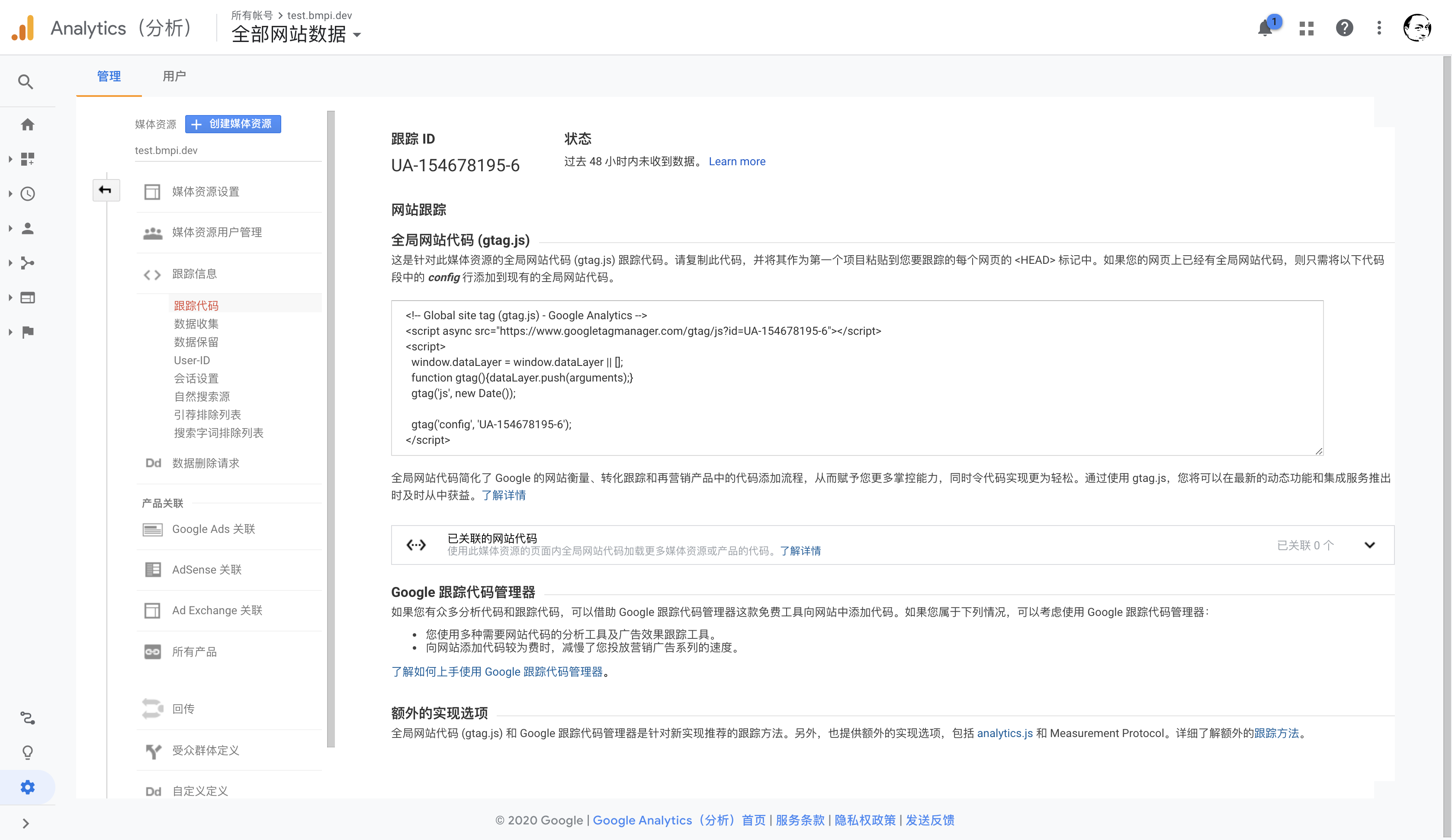Click the back arrow button beside property column
Screen dimensions: 1452x840
(106, 190)
